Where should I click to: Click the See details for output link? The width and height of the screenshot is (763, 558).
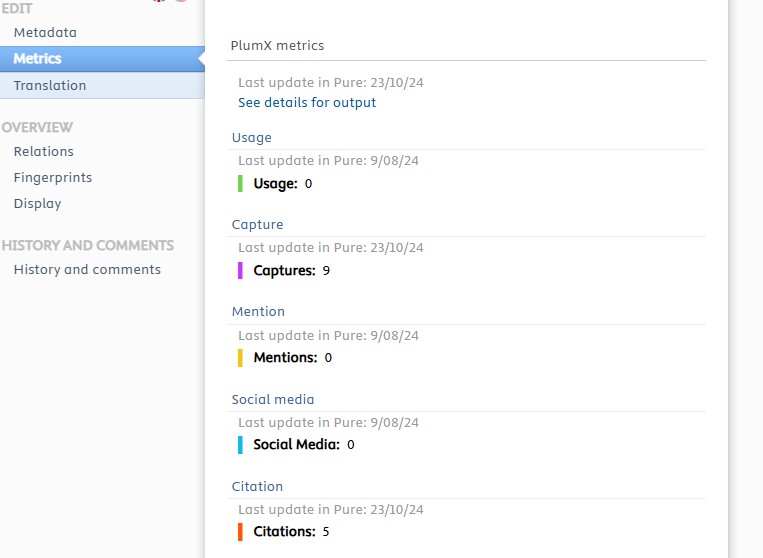307,103
